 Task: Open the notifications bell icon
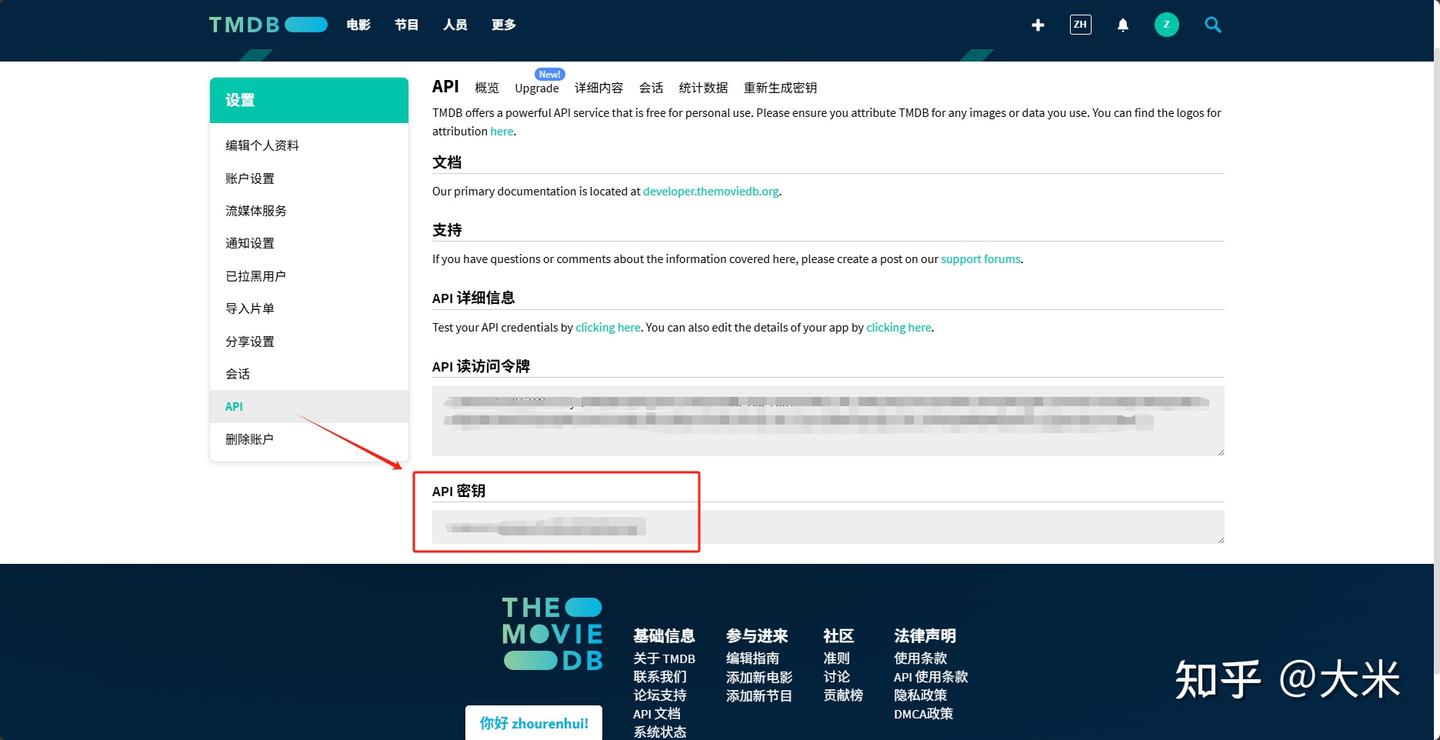pos(1122,24)
